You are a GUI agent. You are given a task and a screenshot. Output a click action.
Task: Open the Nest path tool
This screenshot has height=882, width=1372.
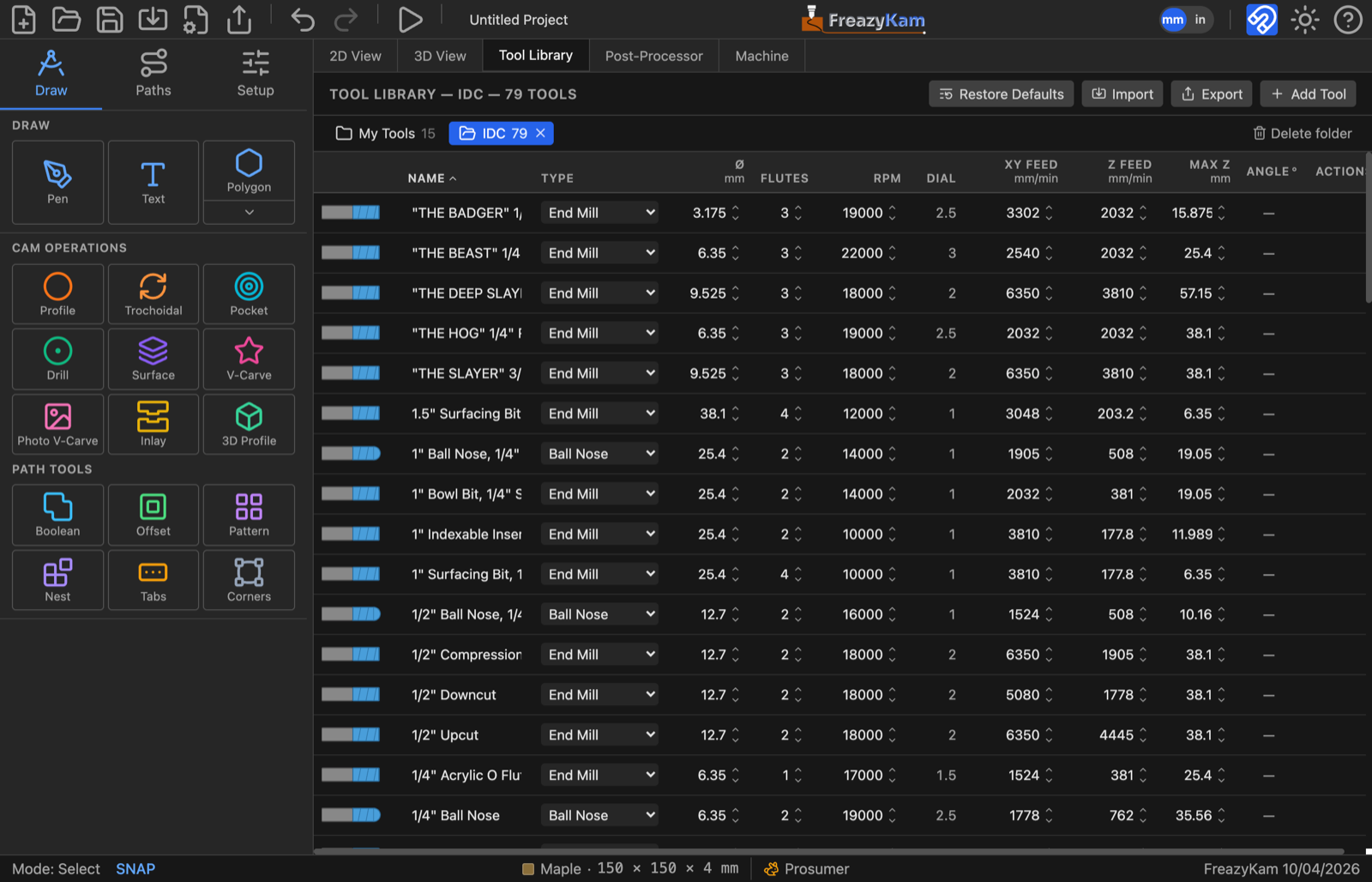pos(57,580)
